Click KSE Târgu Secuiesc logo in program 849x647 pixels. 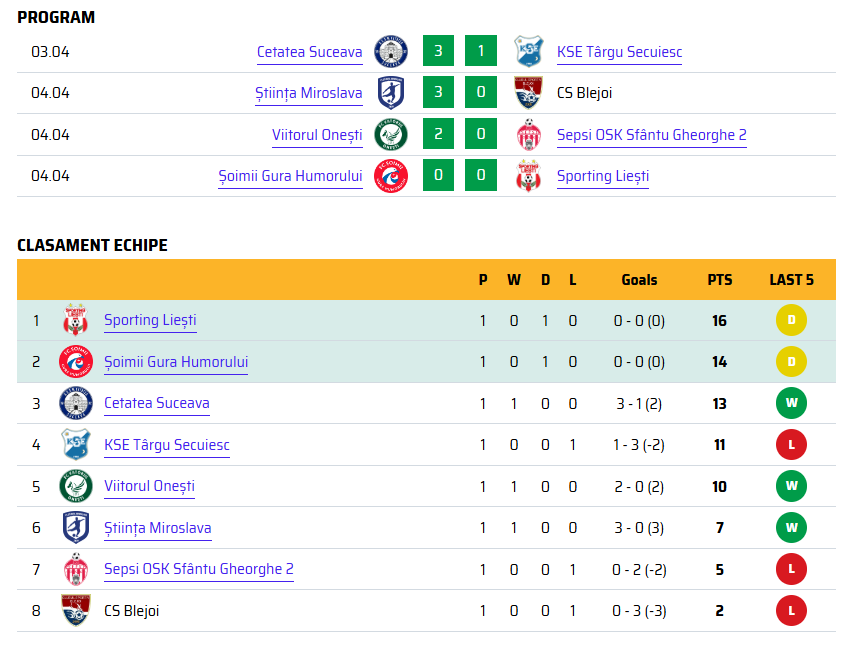528,51
